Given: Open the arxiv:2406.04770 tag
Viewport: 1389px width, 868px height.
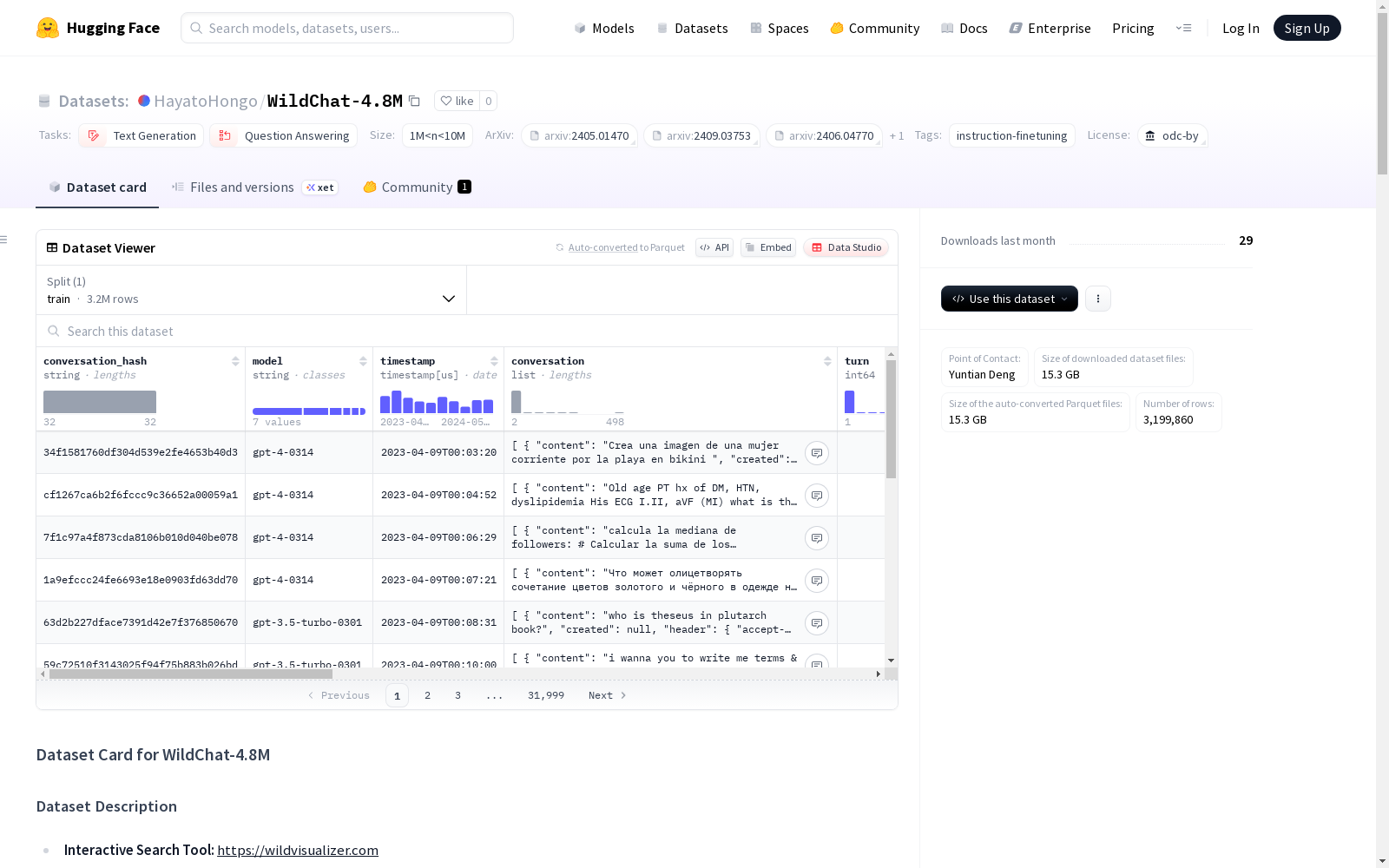Looking at the screenshot, I should coord(824,135).
